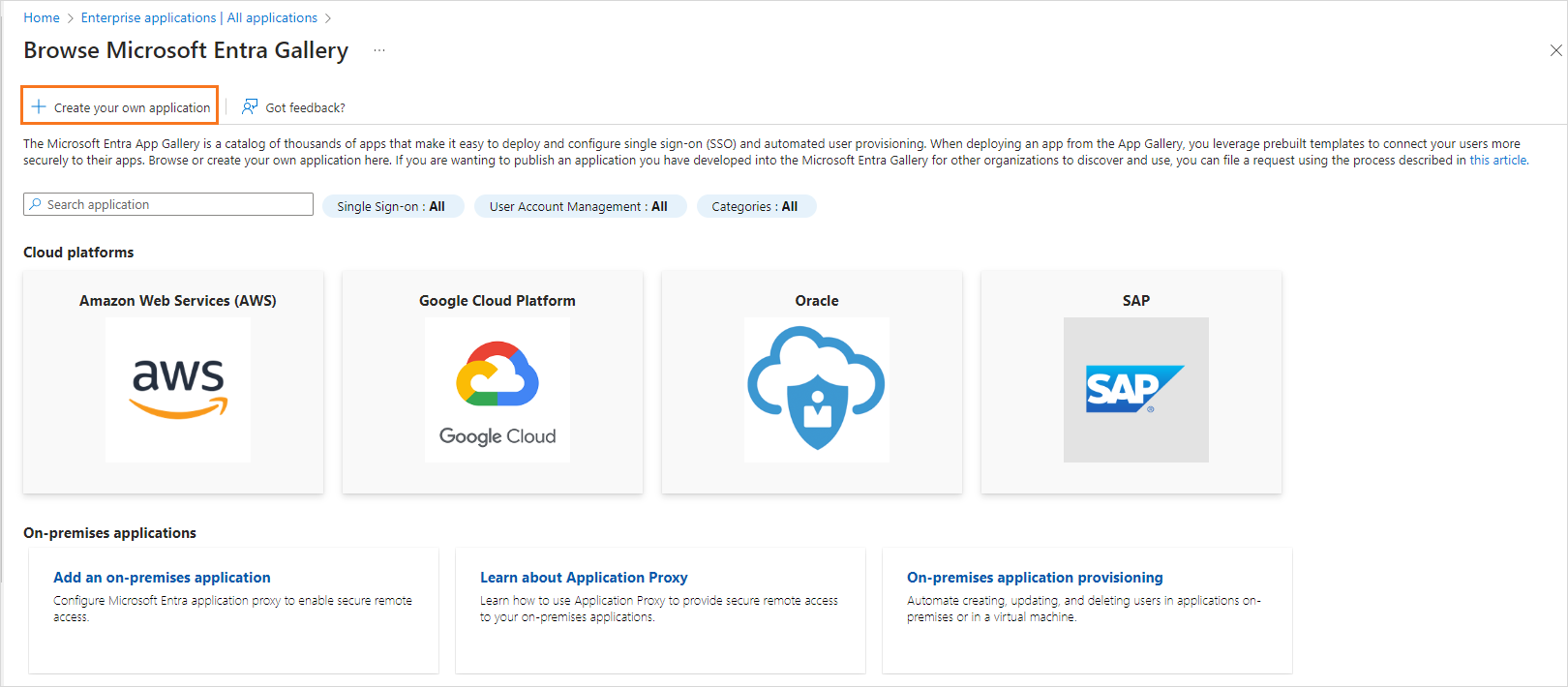Open On-premises application provisioning
Viewport: 1568px width, 687px height.
pos(1035,578)
